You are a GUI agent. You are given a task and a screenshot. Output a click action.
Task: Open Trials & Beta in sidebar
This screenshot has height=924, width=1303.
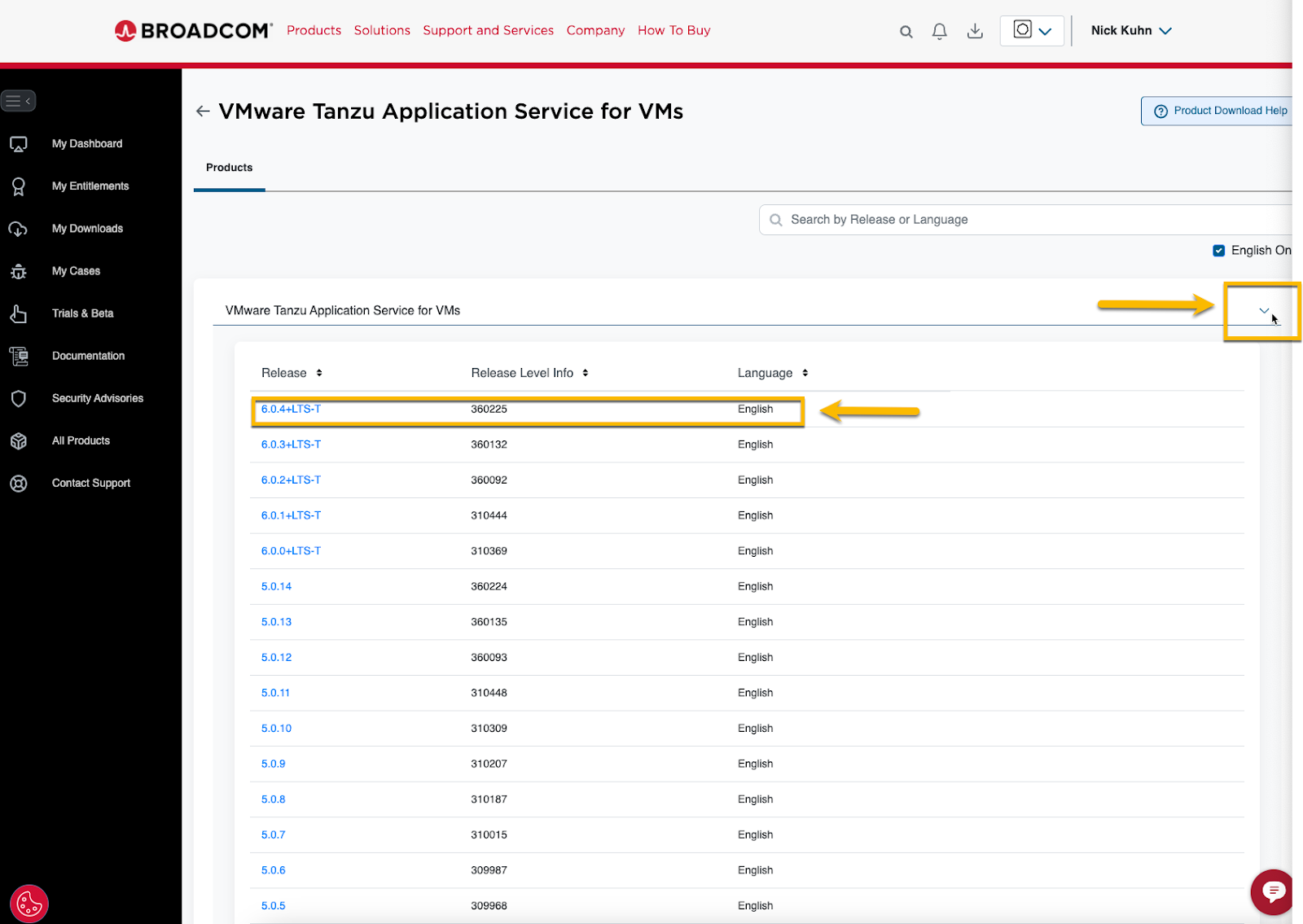[82, 313]
